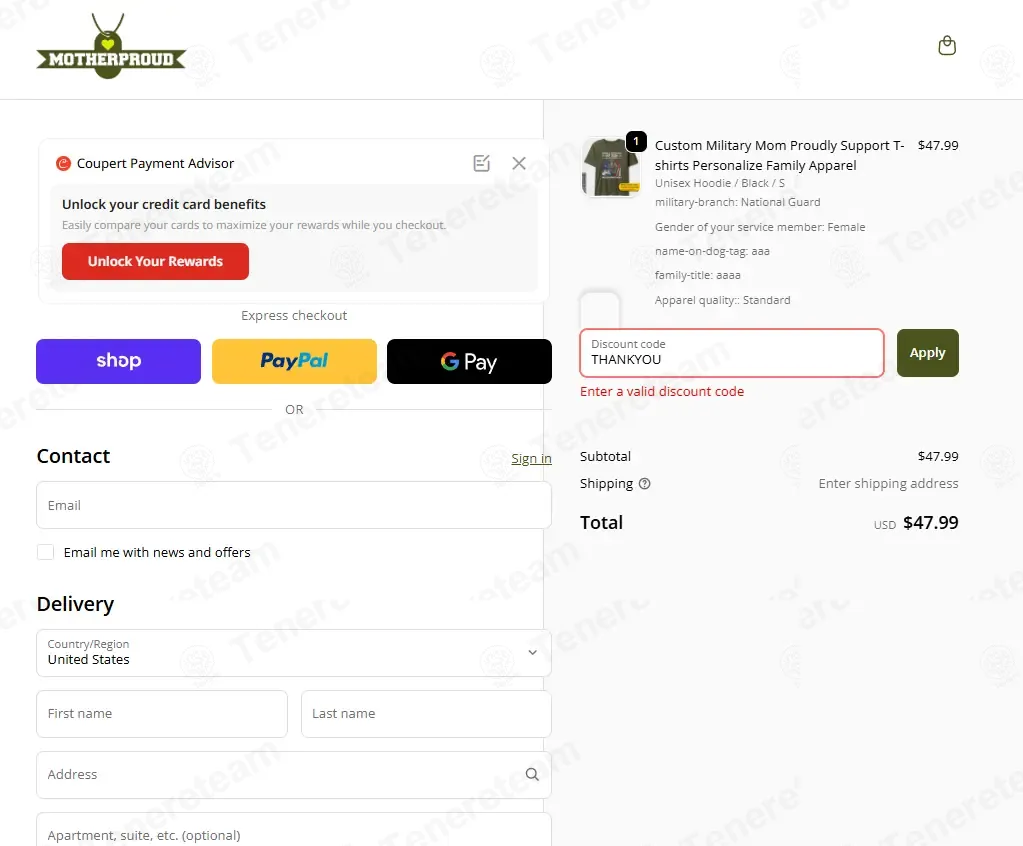Click the Last name field
This screenshot has width=1023, height=846.
tap(426, 714)
